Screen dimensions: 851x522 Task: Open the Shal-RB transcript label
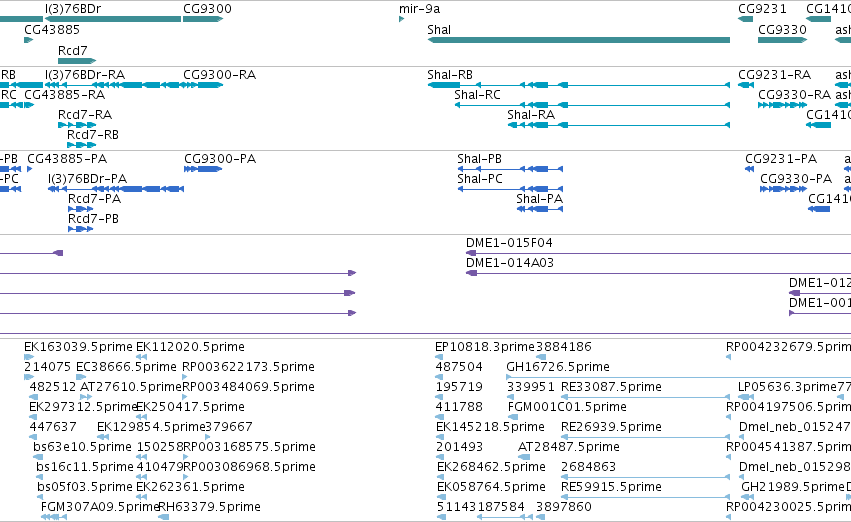click(x=450, y=74)
